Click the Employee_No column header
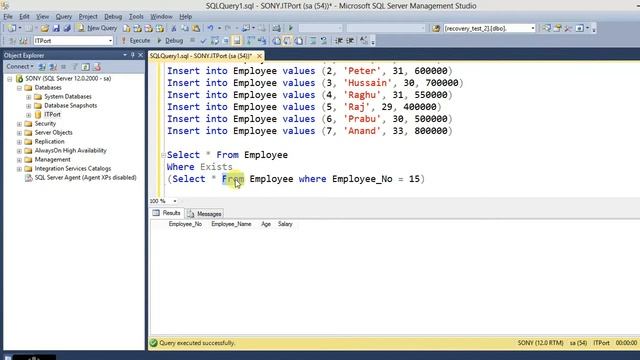Viewport: 640px width, 360px height. [185, 224]
